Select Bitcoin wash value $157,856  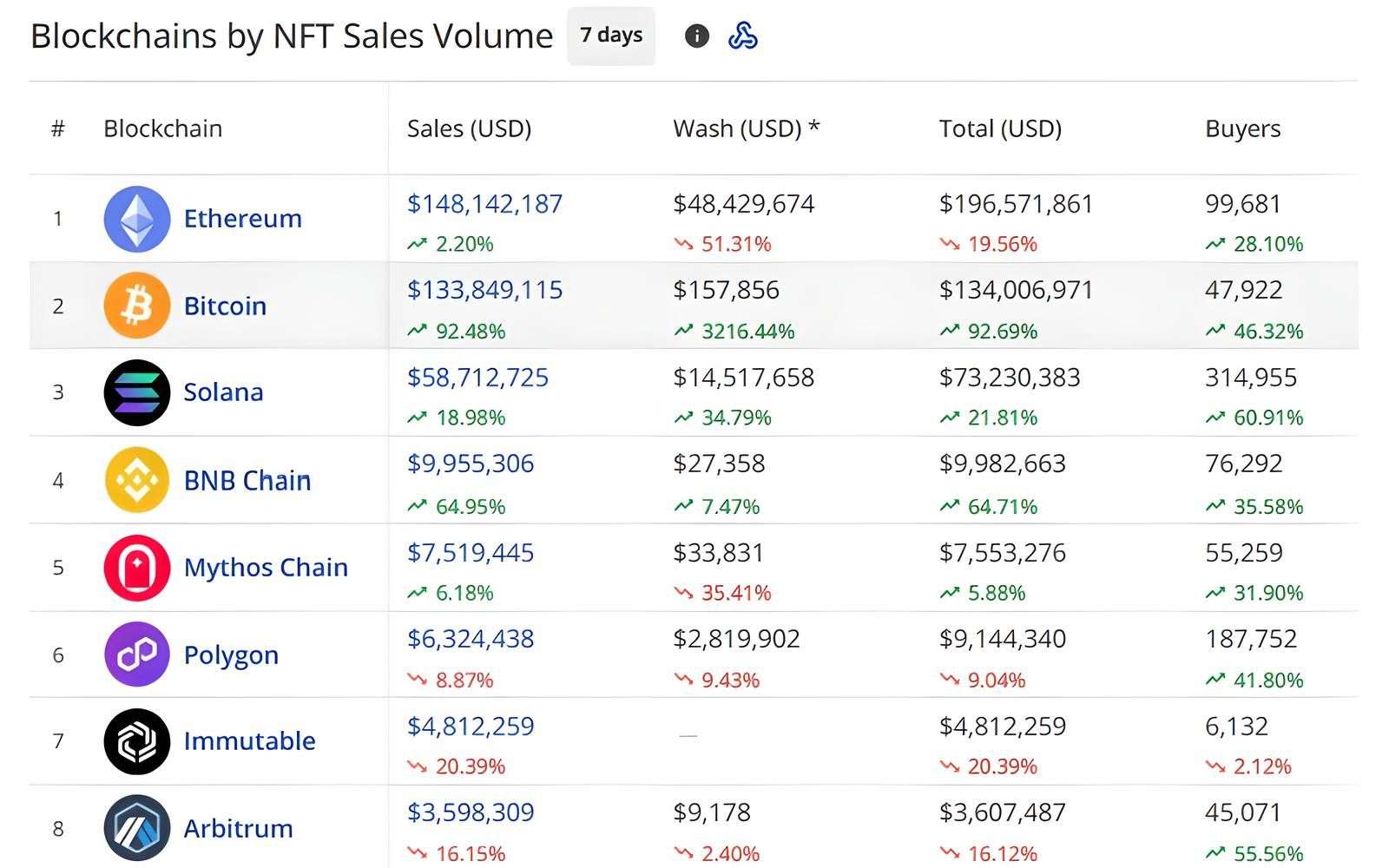pyautogui.click(x=727, y=290)
